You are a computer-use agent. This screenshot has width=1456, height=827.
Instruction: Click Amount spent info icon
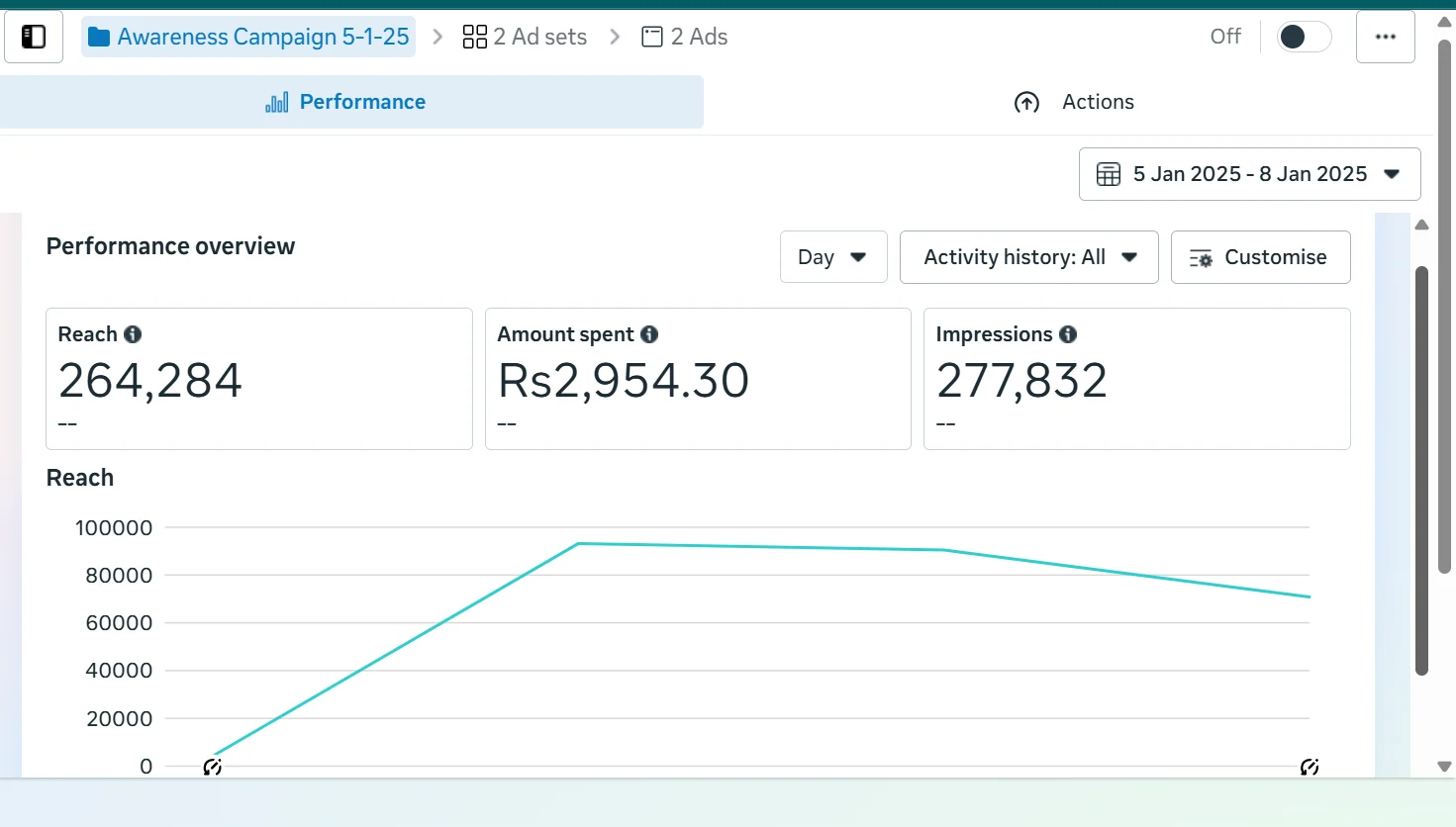[x=649, y=334]
